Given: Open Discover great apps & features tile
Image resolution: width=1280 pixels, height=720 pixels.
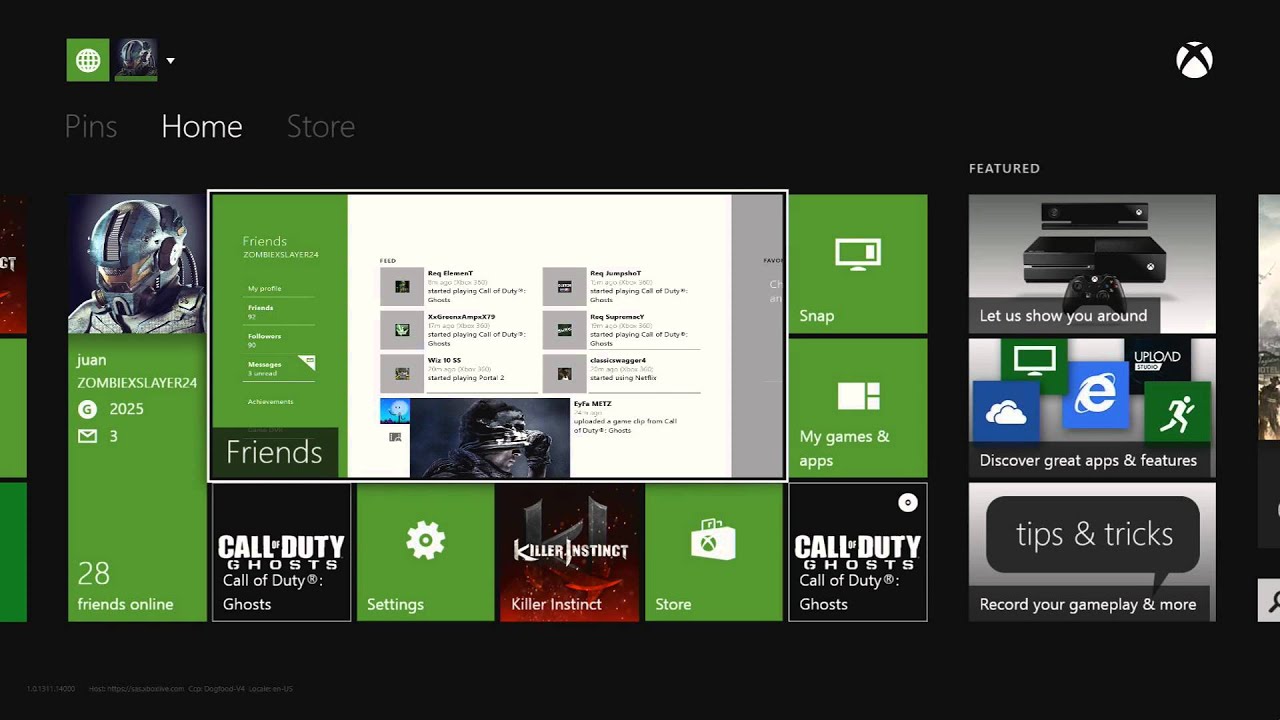Looking at the screenshot, I should [x=1092, y=408].
